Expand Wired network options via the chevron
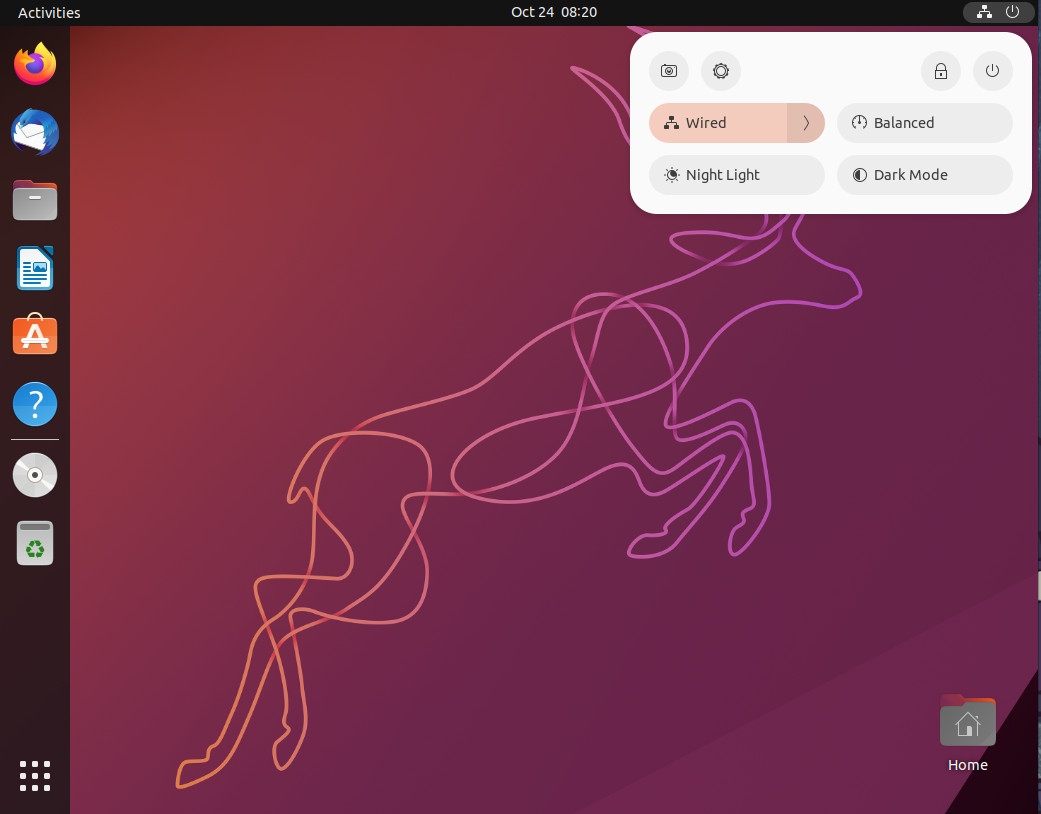Image resolution: width=1041 pixels, height=814 pixels. click(806, 122)
